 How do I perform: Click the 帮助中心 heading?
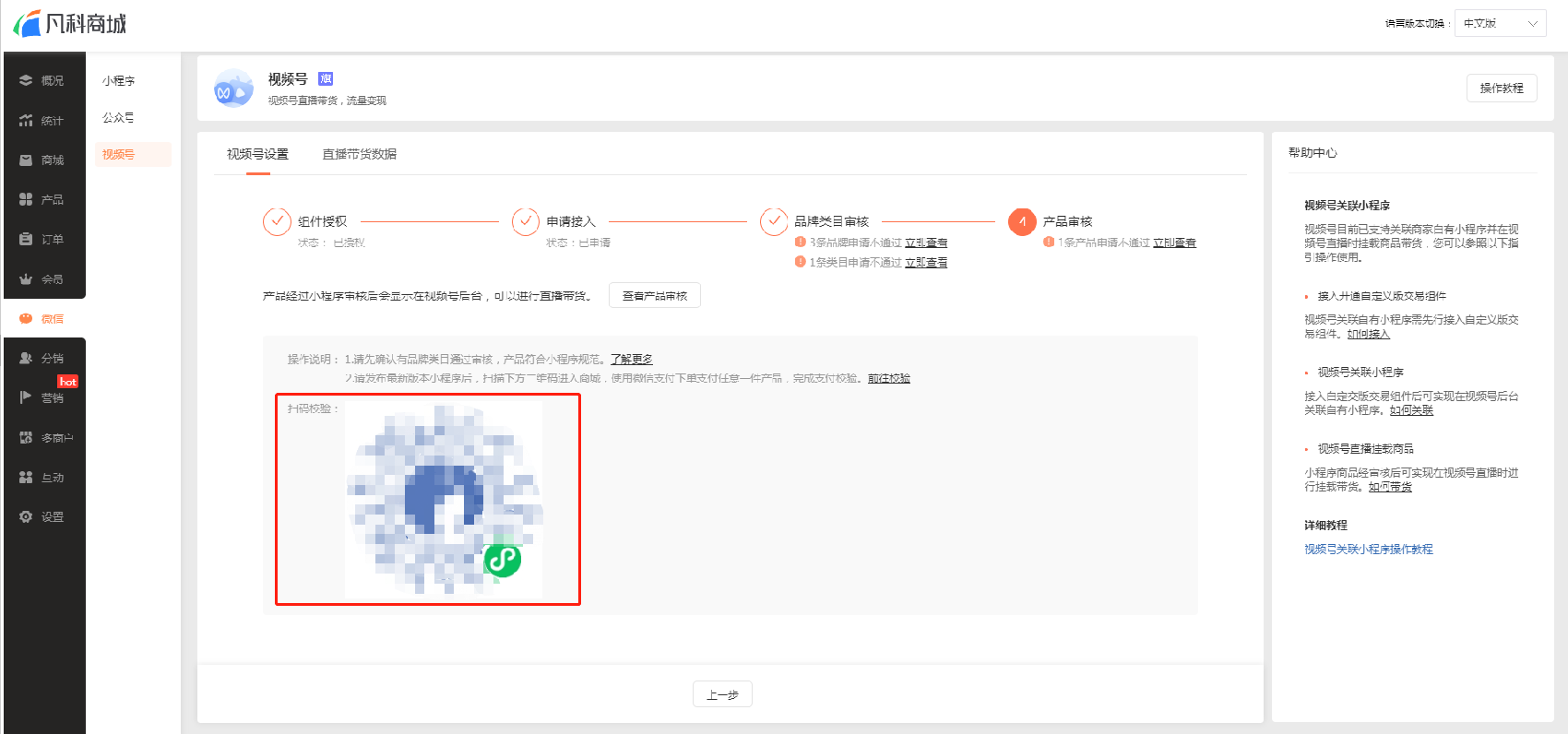tap(1313, 153)
